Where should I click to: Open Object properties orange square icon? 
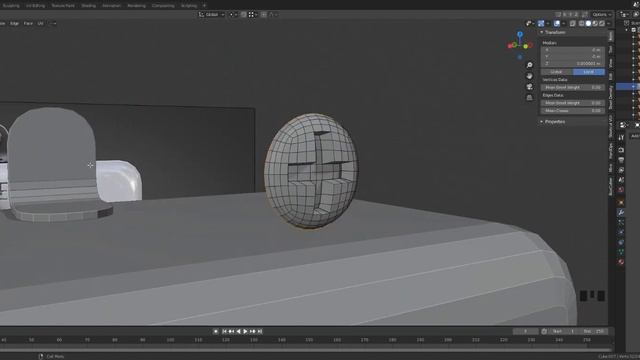click(x=621, y=202)
